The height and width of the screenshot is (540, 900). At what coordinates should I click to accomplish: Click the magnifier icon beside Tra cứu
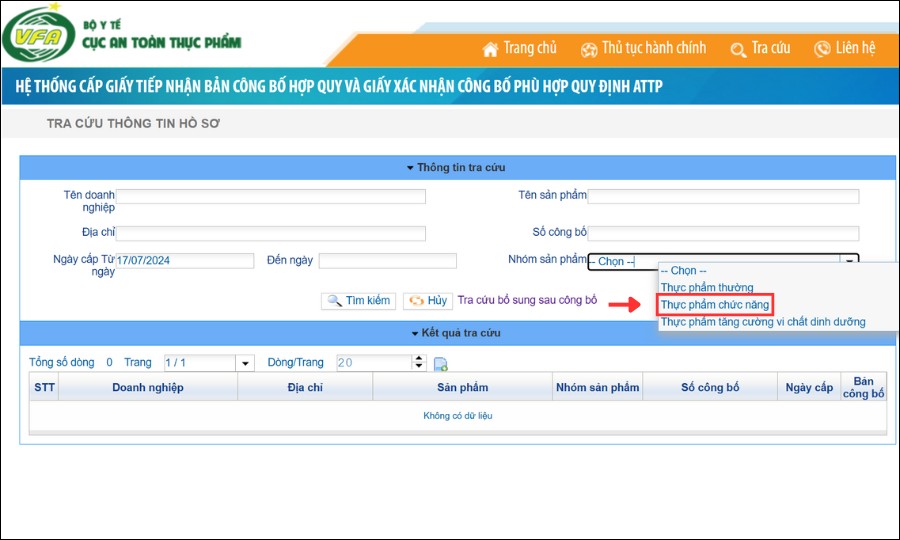pyautogui.click(x=738, y=50)
